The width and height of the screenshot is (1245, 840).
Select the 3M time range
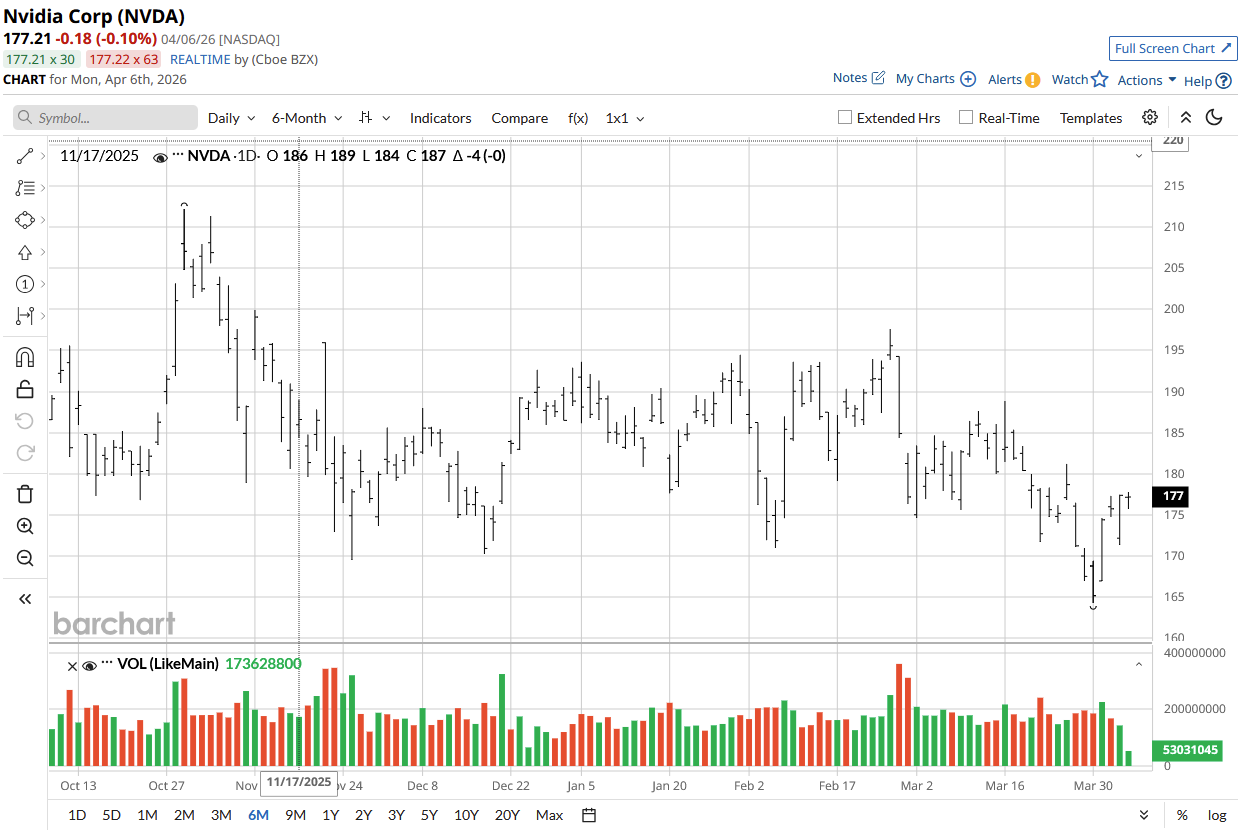pos(221,815)
